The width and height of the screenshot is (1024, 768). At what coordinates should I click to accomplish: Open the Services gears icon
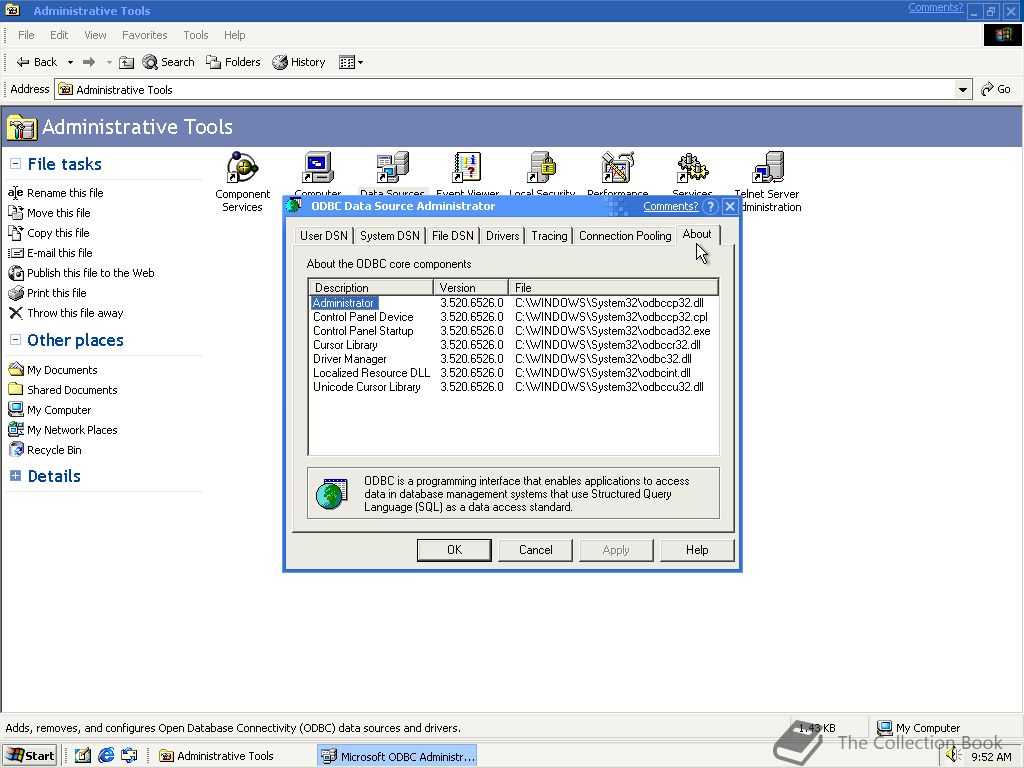692,168
